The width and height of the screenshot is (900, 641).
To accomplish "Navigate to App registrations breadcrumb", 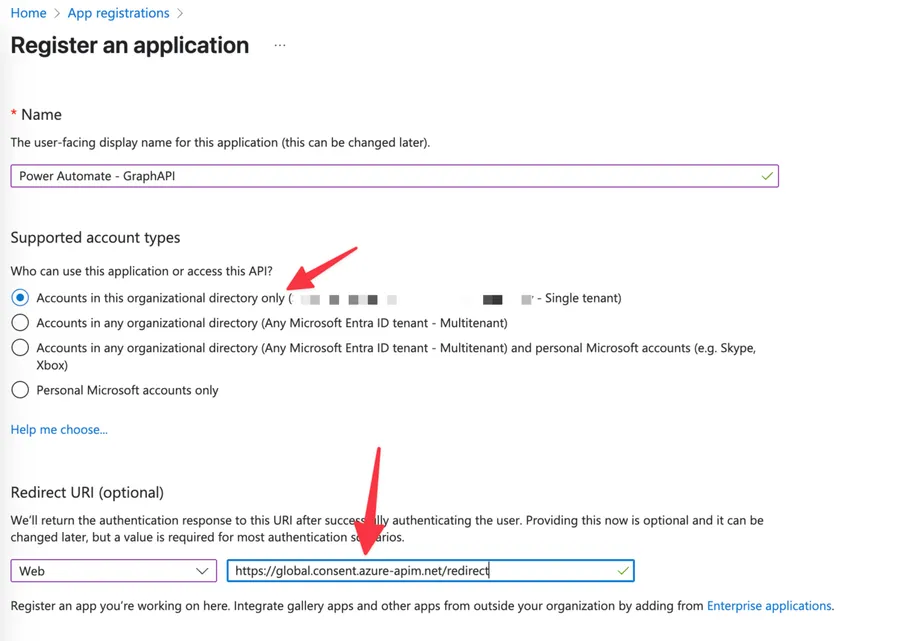I will [x=118, y=13].
